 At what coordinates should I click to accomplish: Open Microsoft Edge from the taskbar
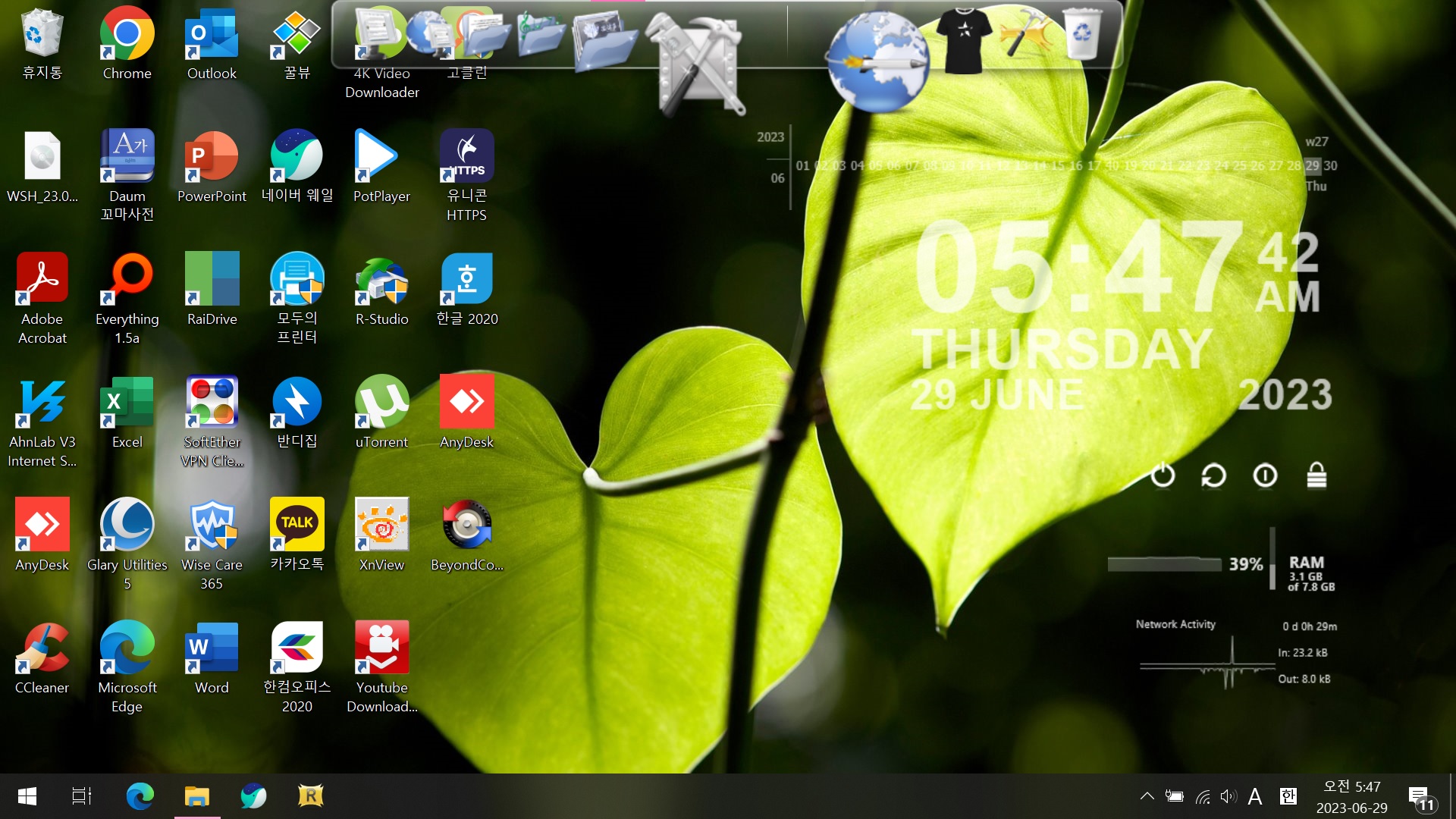140,796
